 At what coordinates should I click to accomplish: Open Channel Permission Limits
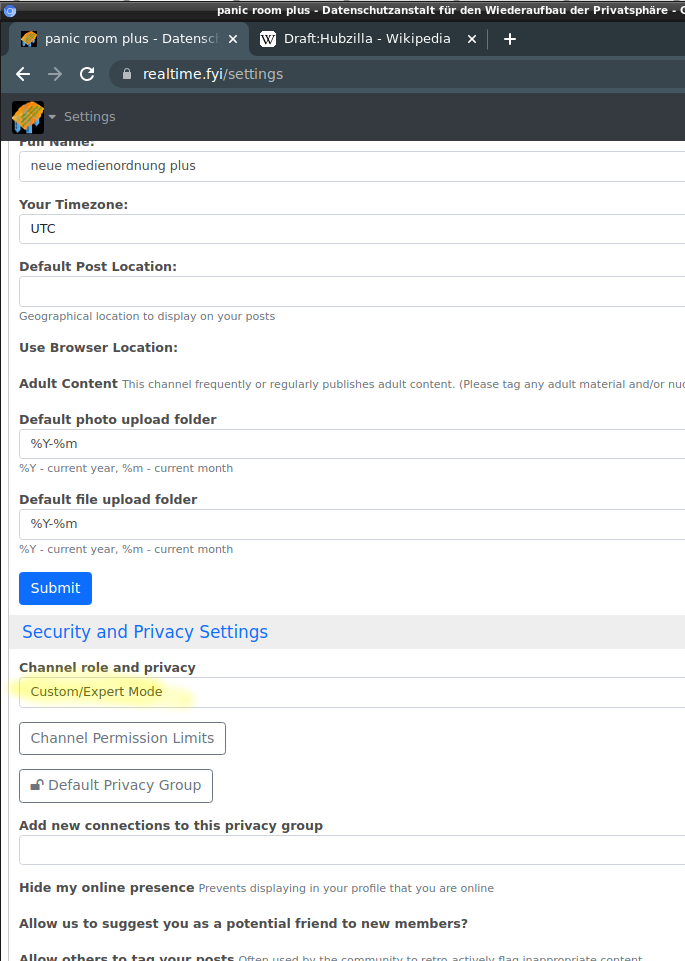click(x=122, y=738)
